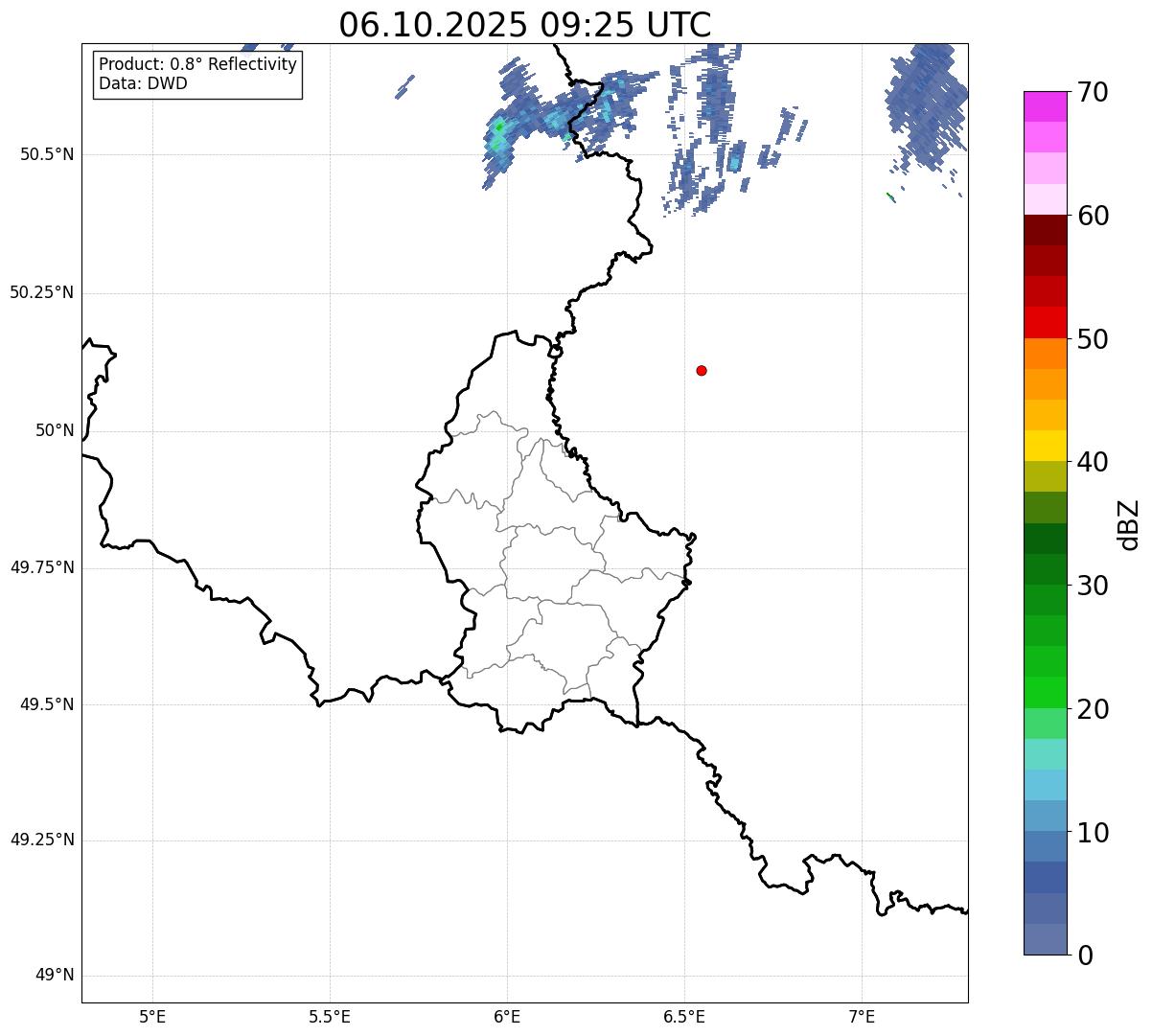Click the title "06.10.2025 09:25 UTC"
The height and width of the screenshot is (1036, 1152).
click(525, 25)
